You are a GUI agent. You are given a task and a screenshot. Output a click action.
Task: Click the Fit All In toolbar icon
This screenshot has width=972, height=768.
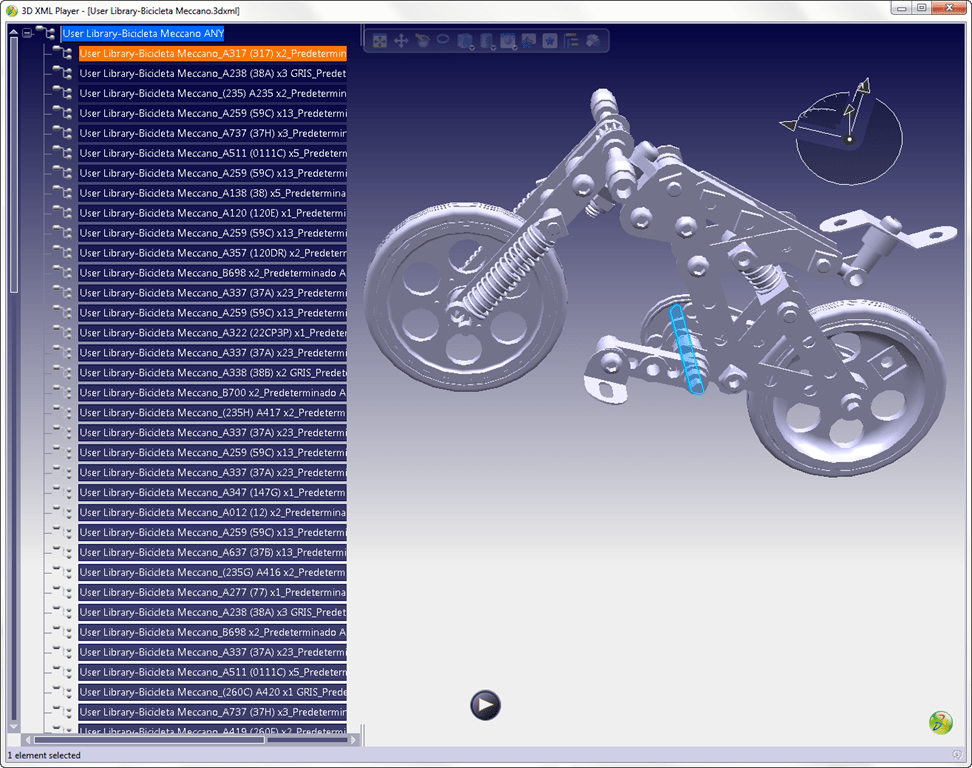379,41
